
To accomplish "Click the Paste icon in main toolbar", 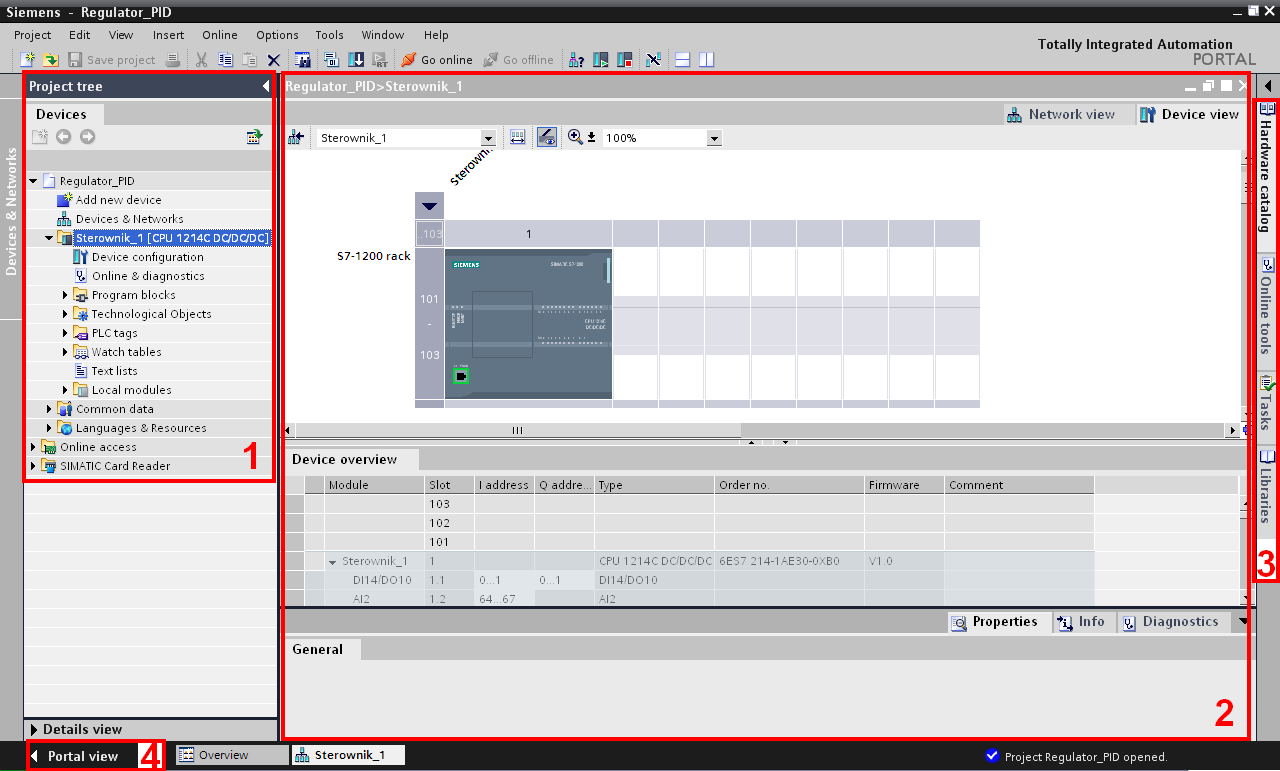I will coord(250,60).
